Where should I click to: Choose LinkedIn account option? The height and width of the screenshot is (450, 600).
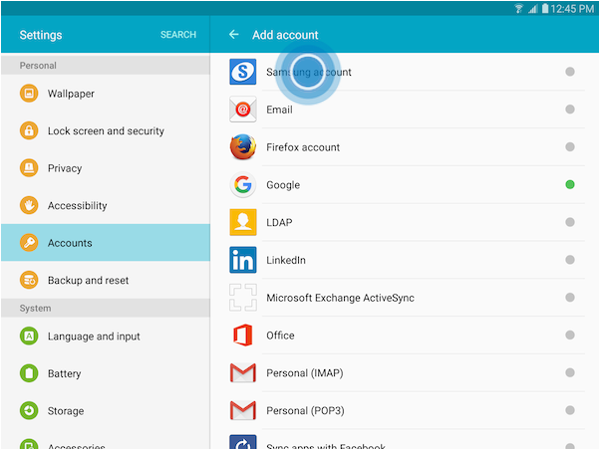pyautogui.click(x=405, y=260)
